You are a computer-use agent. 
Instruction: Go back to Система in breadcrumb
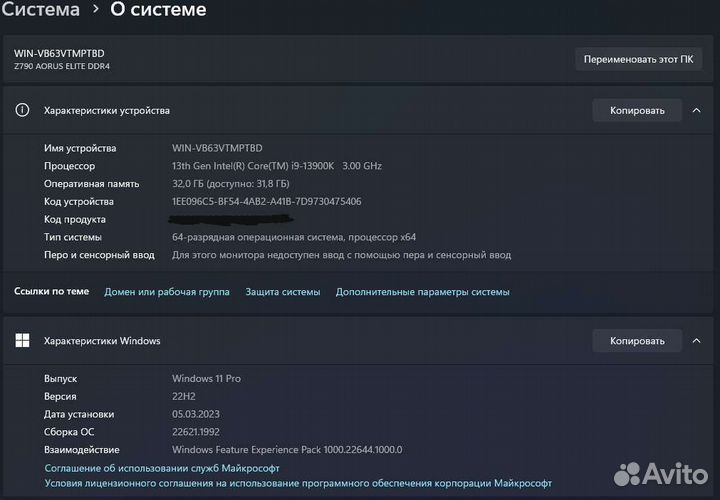[x=40, y=9]
